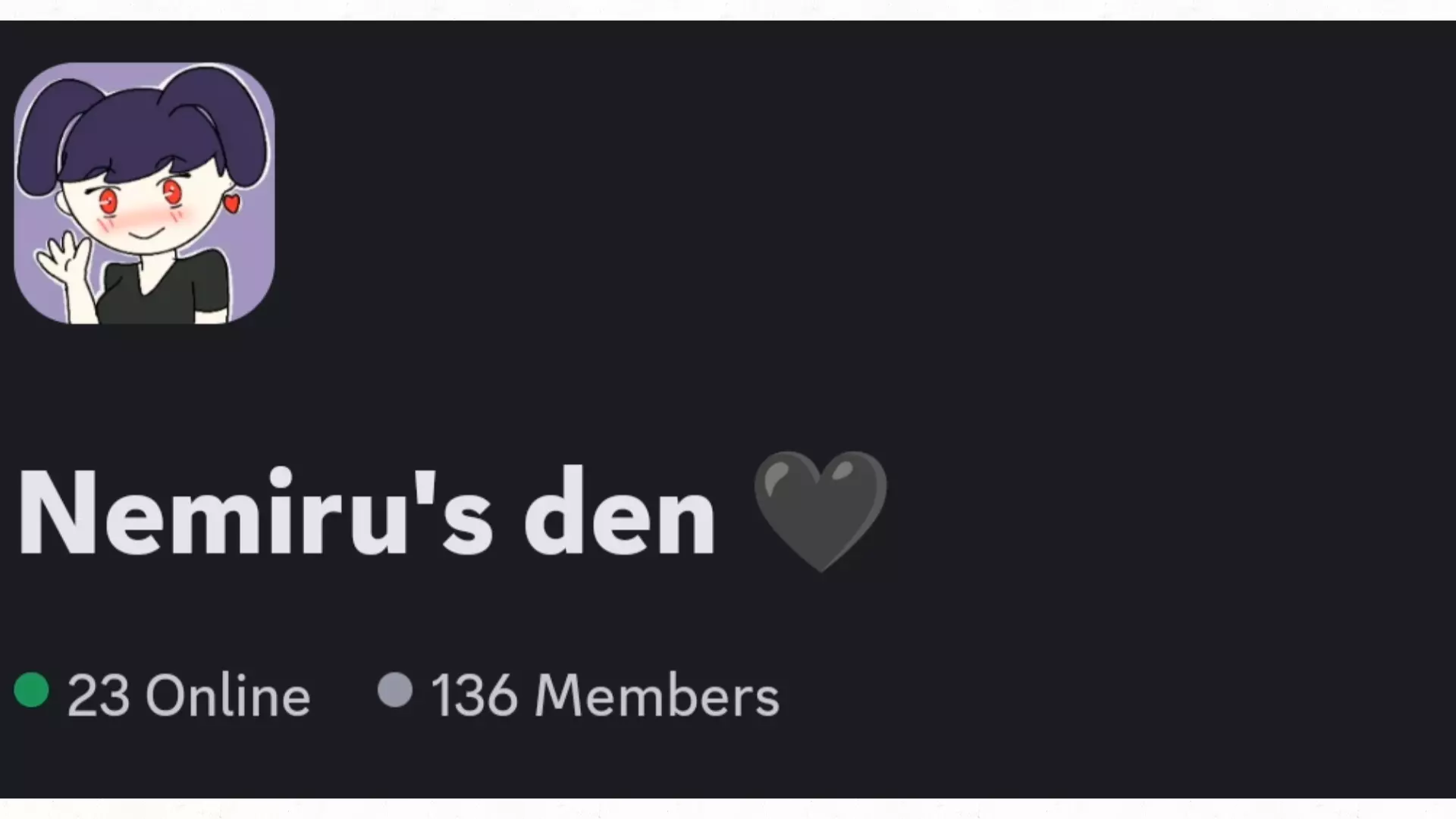Viewport: 1456px width, 819px height.
Task: Click the green online status dot
Action: point(32,690)
